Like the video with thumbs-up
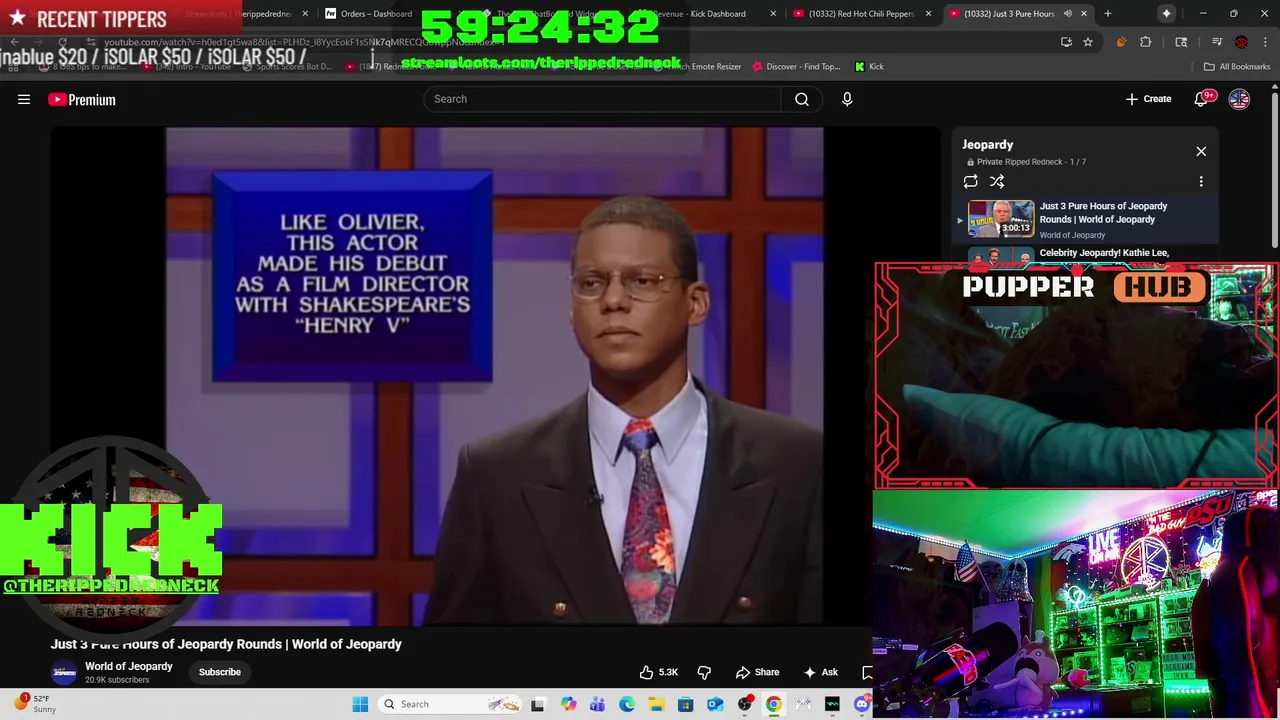1280x720 pixels. (x=659, y=672)
